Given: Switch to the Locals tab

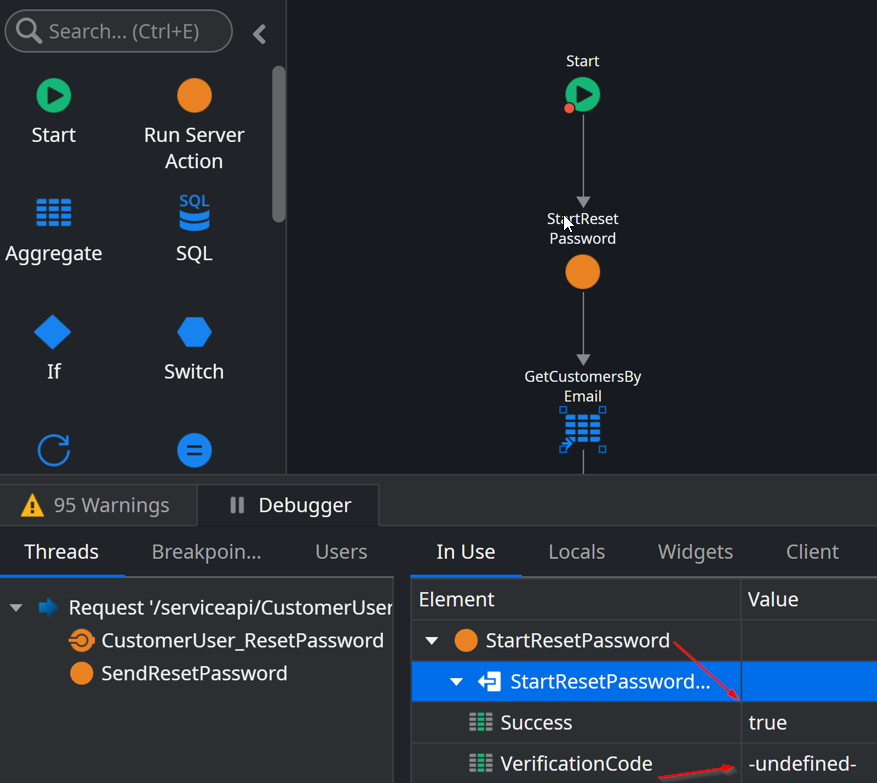Looking at the screenshot, I should click(x=576, y=551).
